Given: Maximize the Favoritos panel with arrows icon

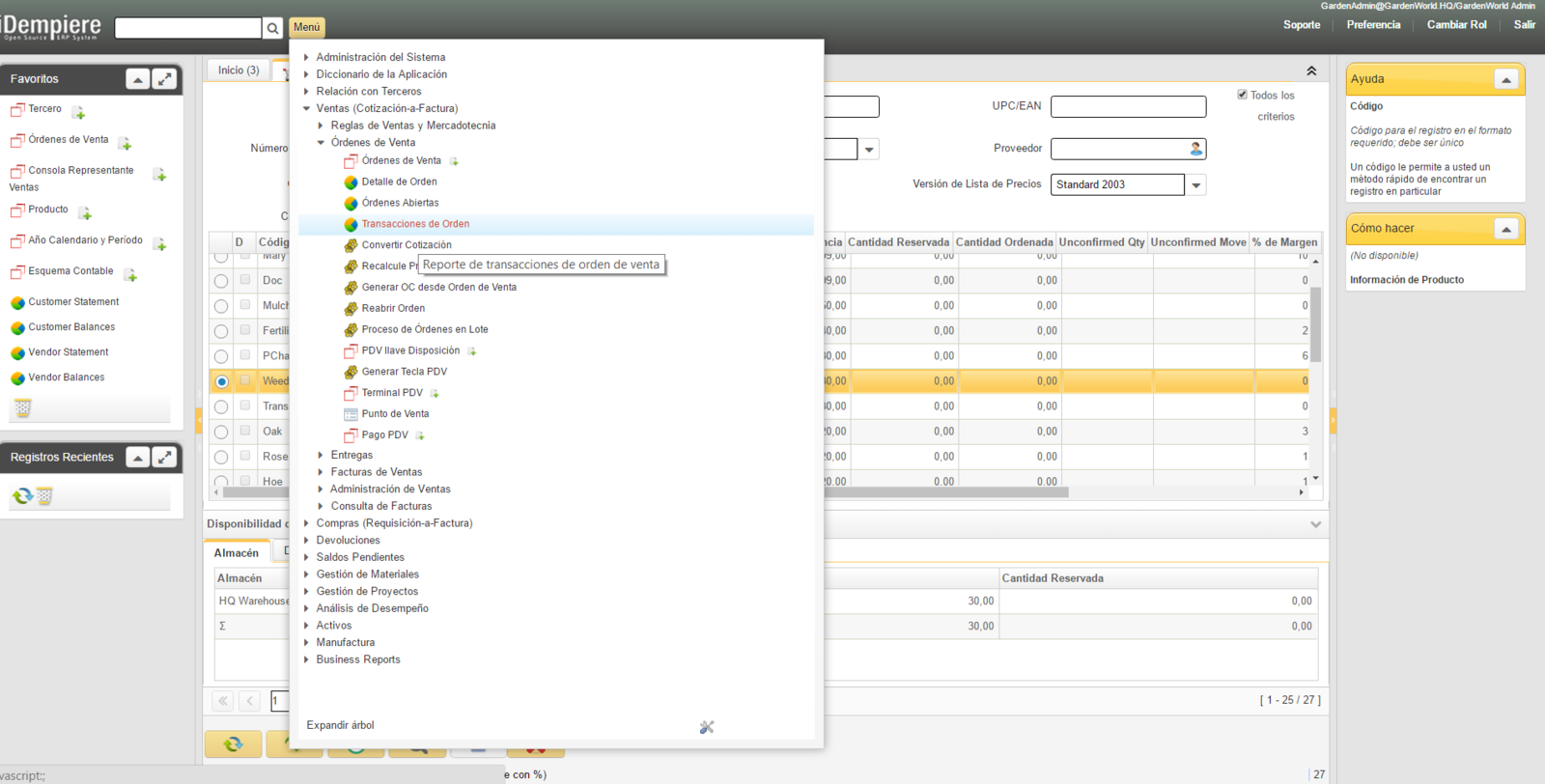Looking at the screenshot, I should tap(165, 79).
